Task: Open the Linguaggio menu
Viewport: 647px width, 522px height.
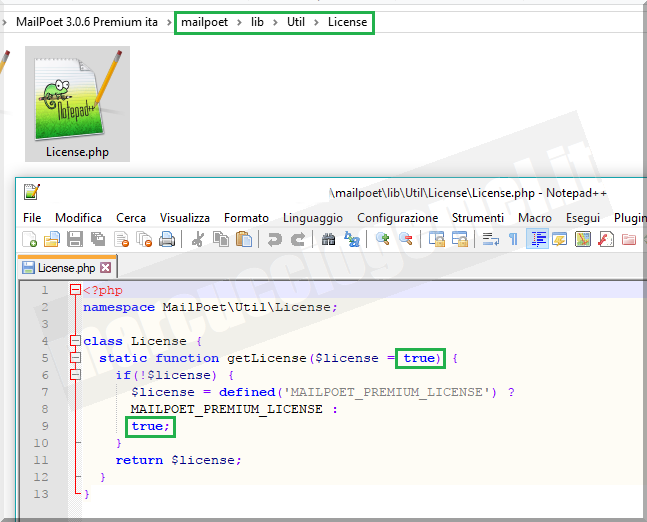Action: (313, 217)
